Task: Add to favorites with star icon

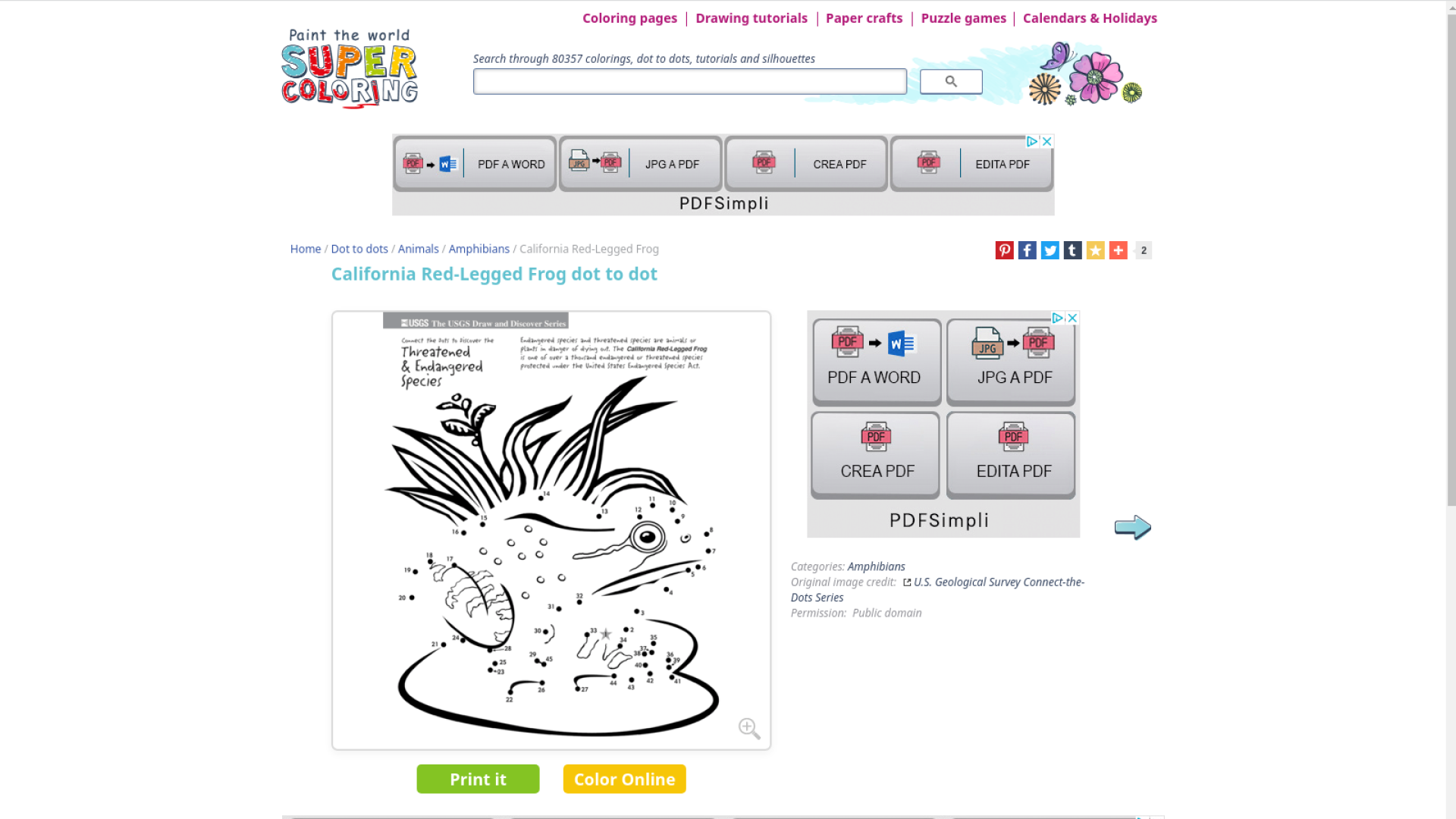Action: pos(1095,250)
